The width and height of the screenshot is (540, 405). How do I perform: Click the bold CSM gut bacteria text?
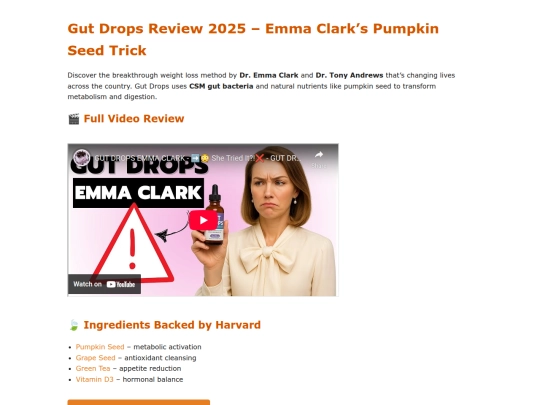(221, 86)
